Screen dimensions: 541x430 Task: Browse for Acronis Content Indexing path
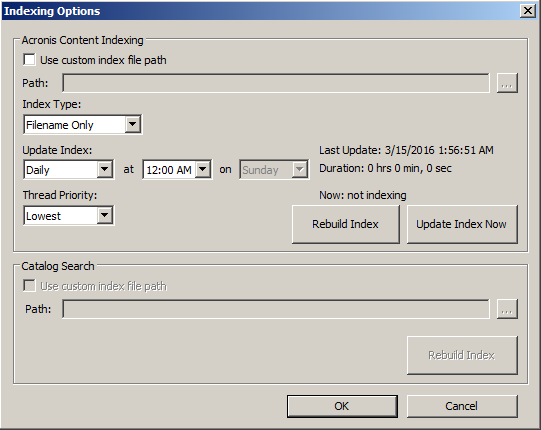[507, 83]
